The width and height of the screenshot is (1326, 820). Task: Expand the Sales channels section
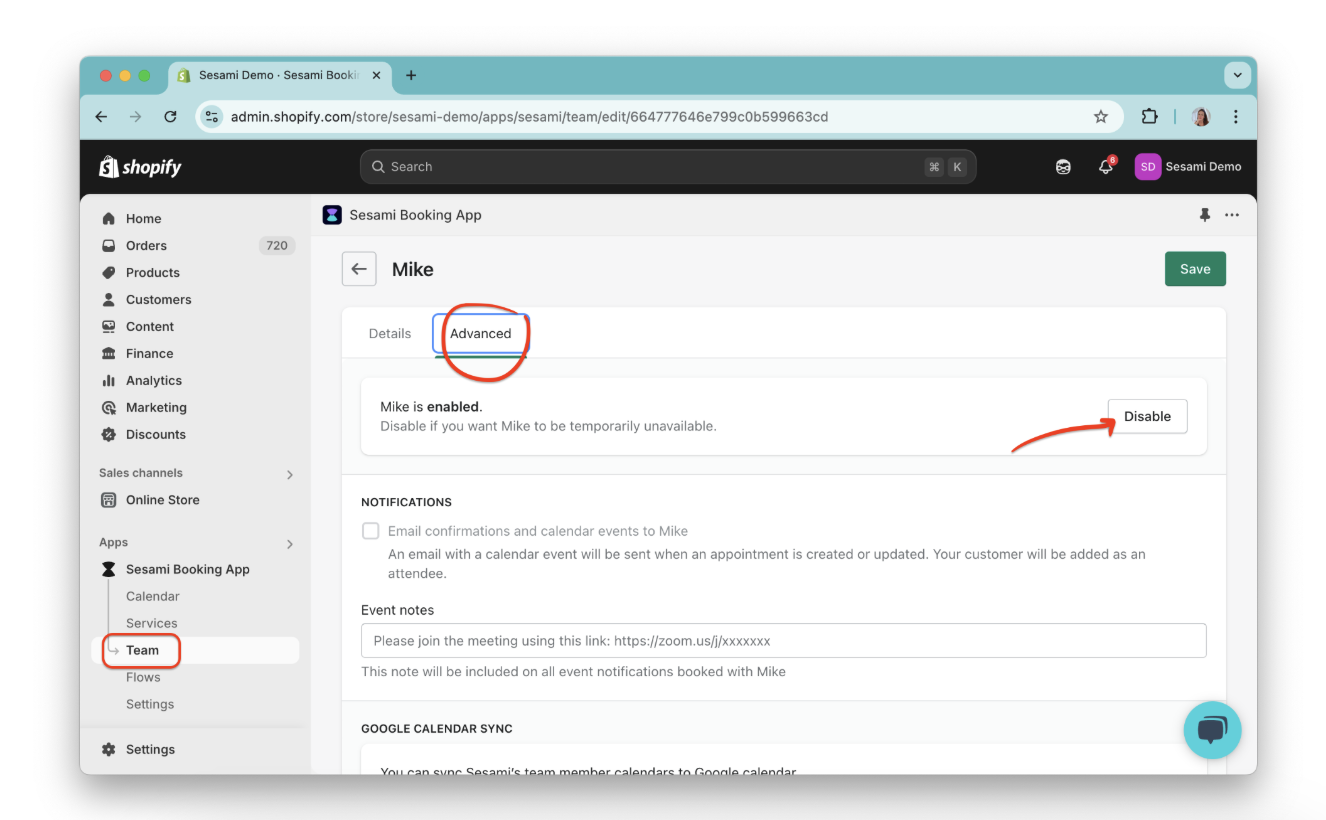(290, 474)
